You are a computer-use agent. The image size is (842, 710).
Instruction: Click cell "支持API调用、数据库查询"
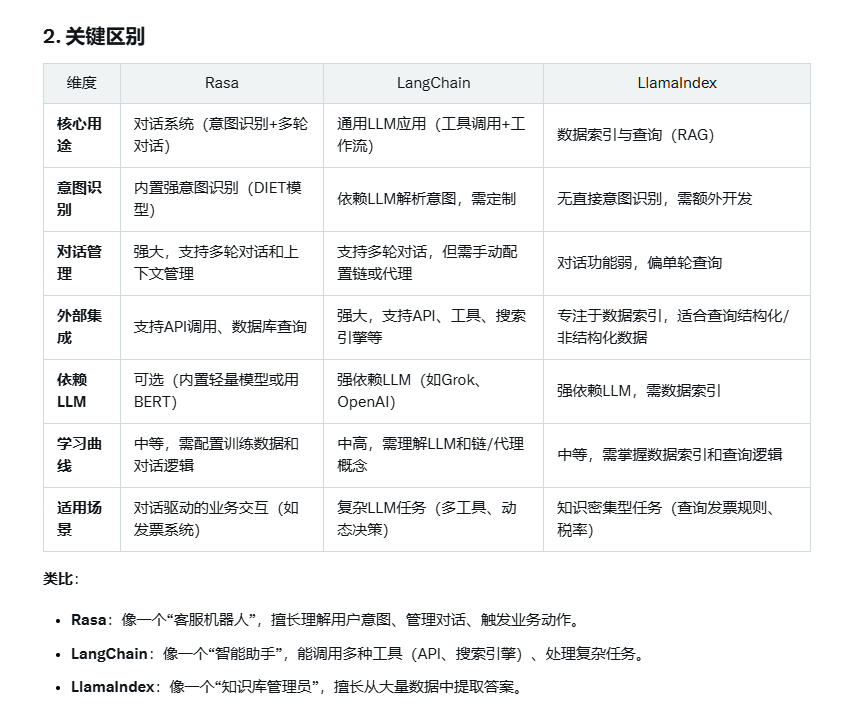pyautogui.click(x=222, y=327)
